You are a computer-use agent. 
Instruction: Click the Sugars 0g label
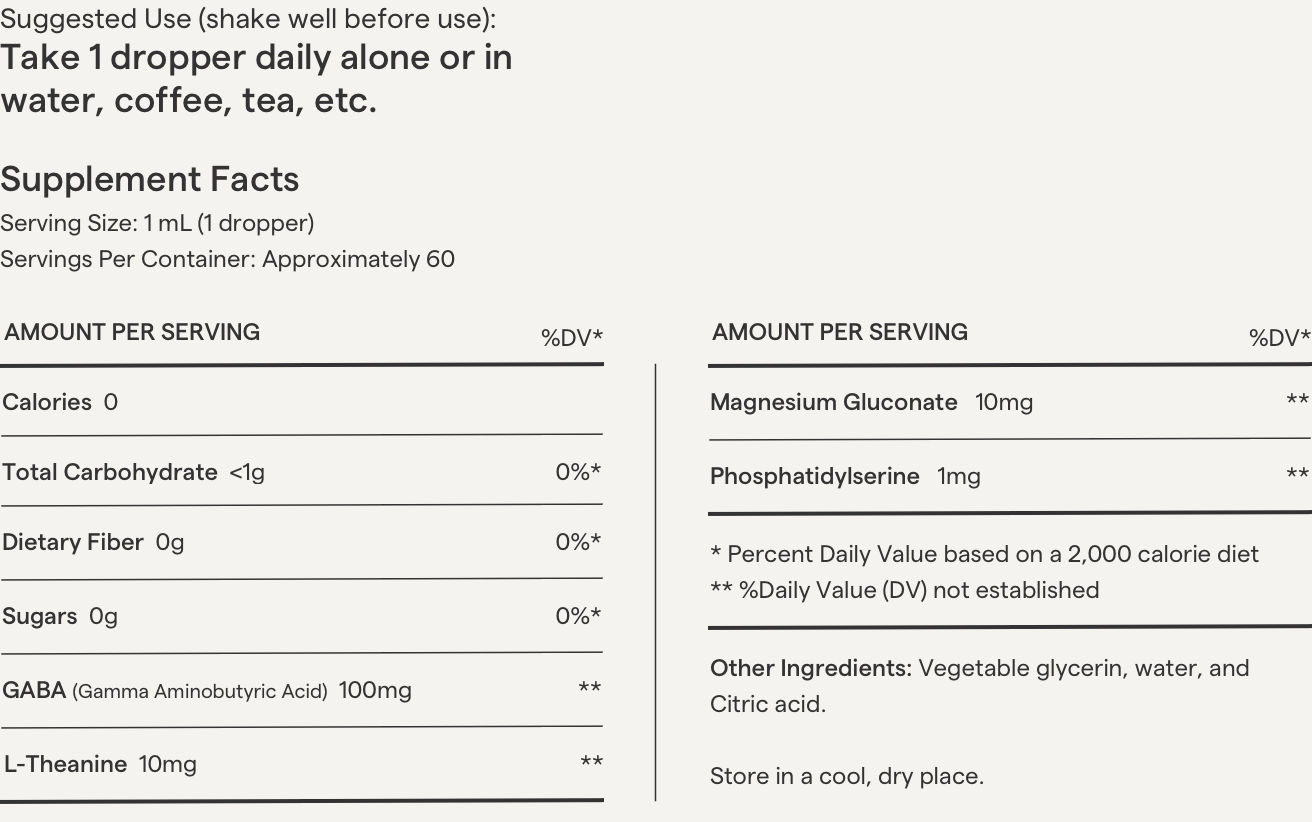click(x=60, y=616)
